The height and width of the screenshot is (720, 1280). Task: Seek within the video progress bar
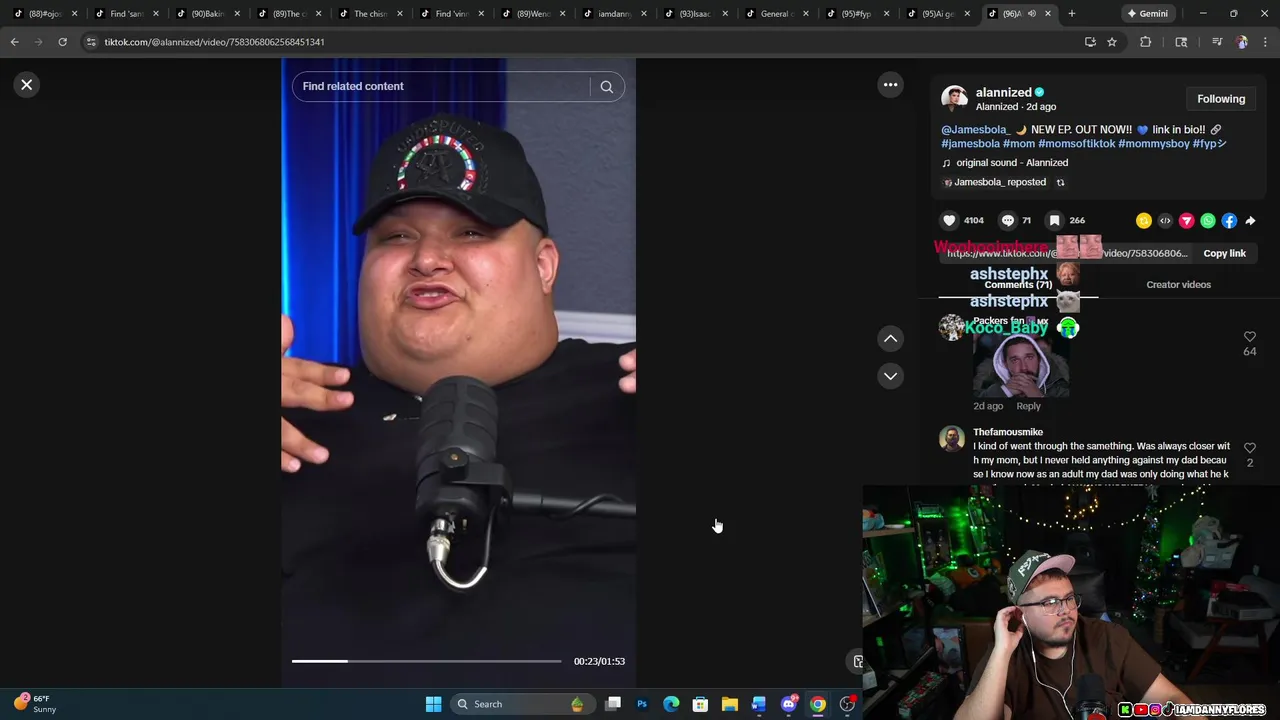[427, 661]
